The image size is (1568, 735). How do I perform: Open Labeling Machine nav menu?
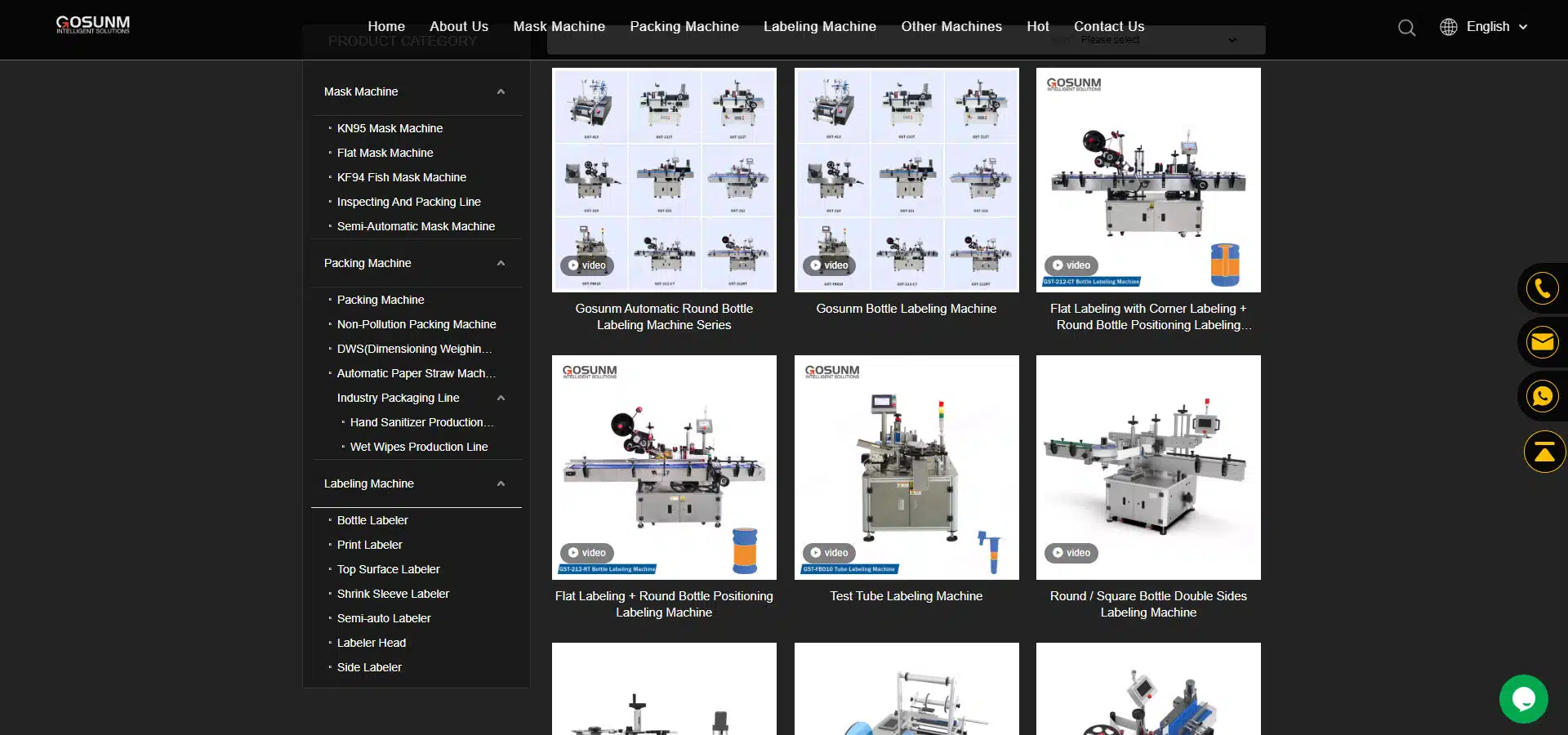820,26
